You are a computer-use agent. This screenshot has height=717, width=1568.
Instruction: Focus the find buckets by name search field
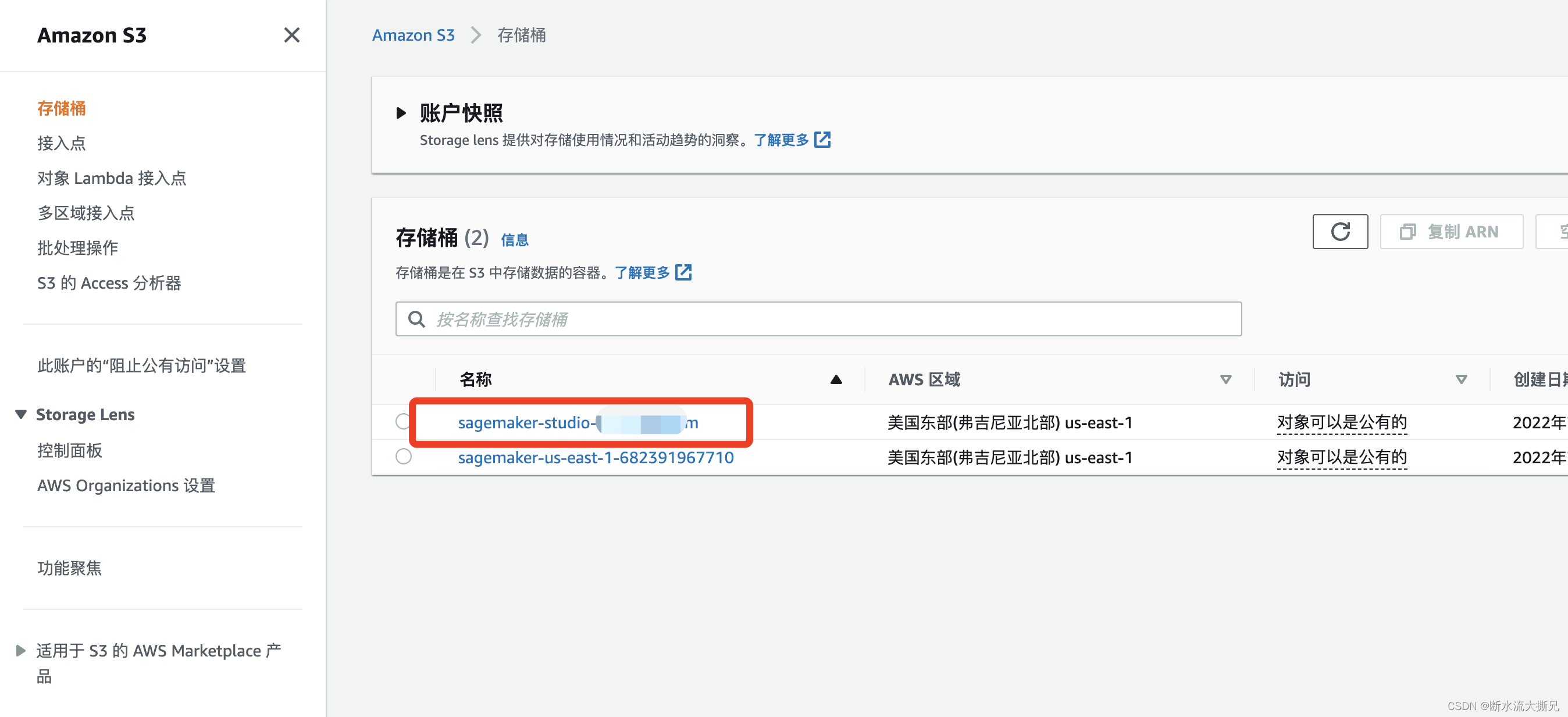(x=818, y=319)
